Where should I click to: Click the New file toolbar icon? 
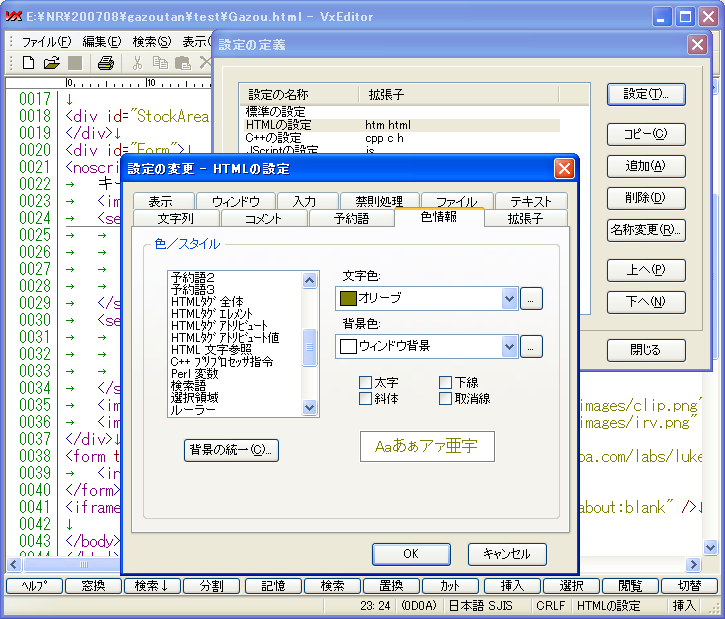pyautogui.click(x=28, y=62)
